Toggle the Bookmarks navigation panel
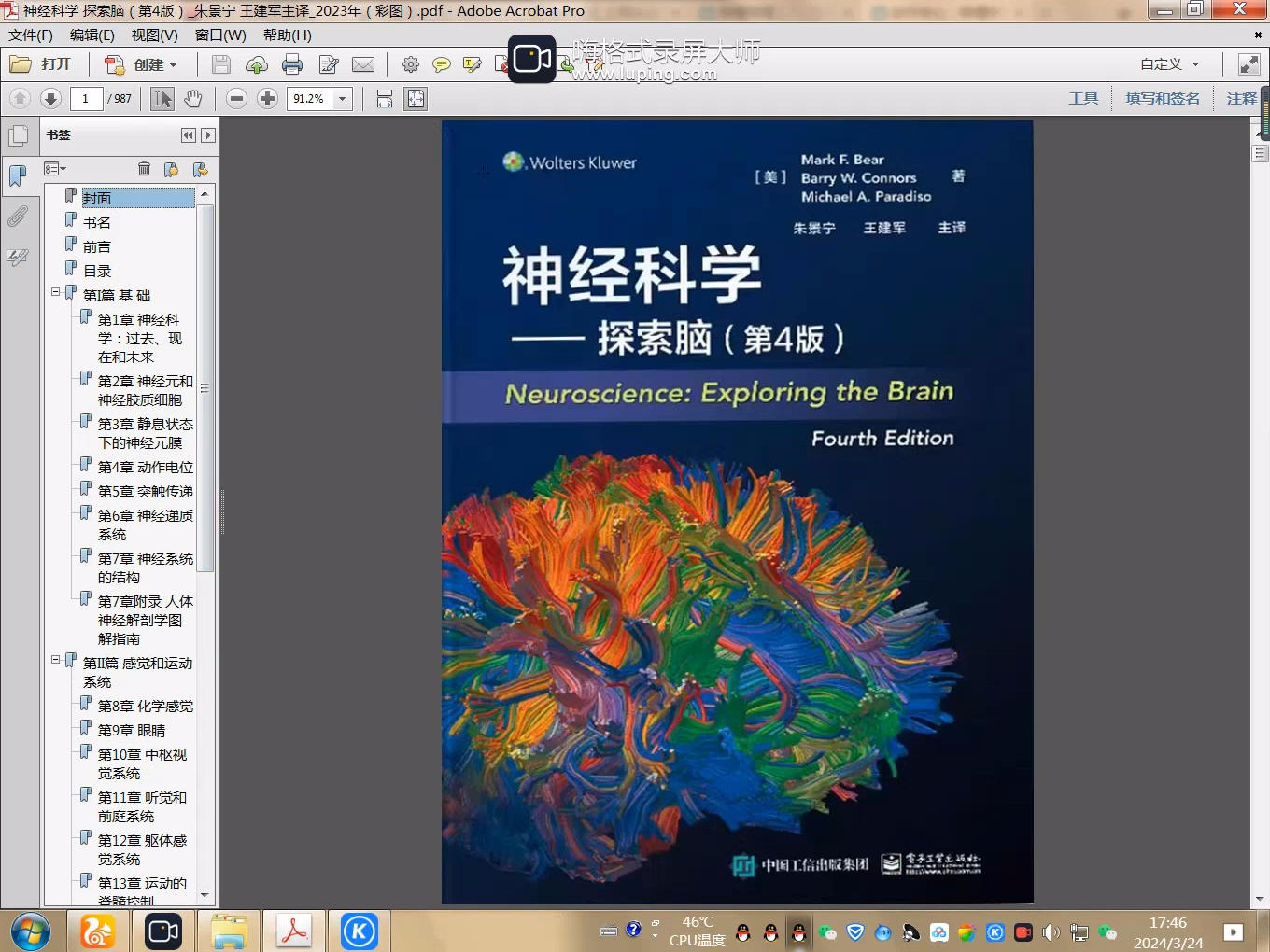 pyautogui.click(x=18, y=175)
